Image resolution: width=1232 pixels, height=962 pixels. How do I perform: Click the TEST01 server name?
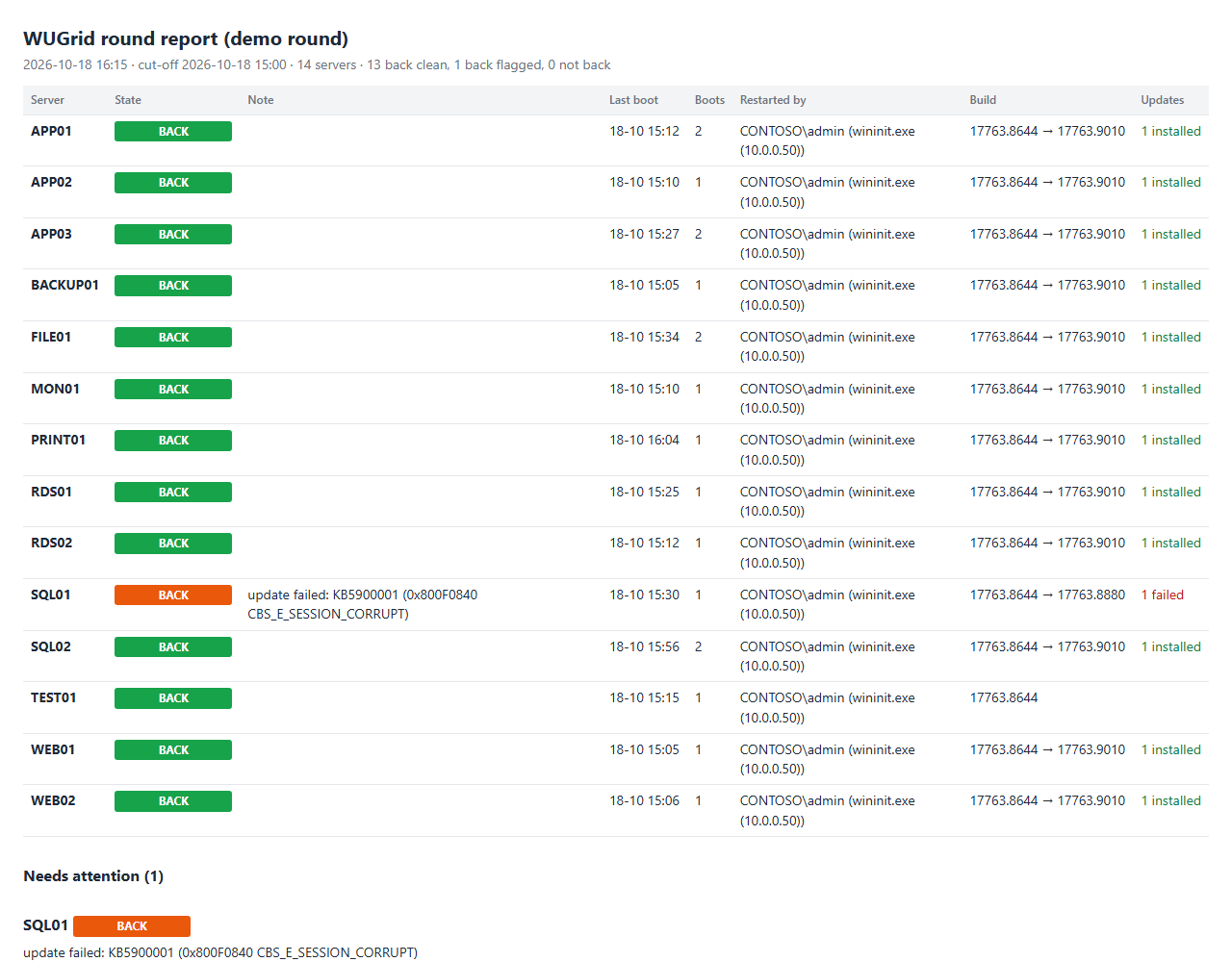point(53,697)
